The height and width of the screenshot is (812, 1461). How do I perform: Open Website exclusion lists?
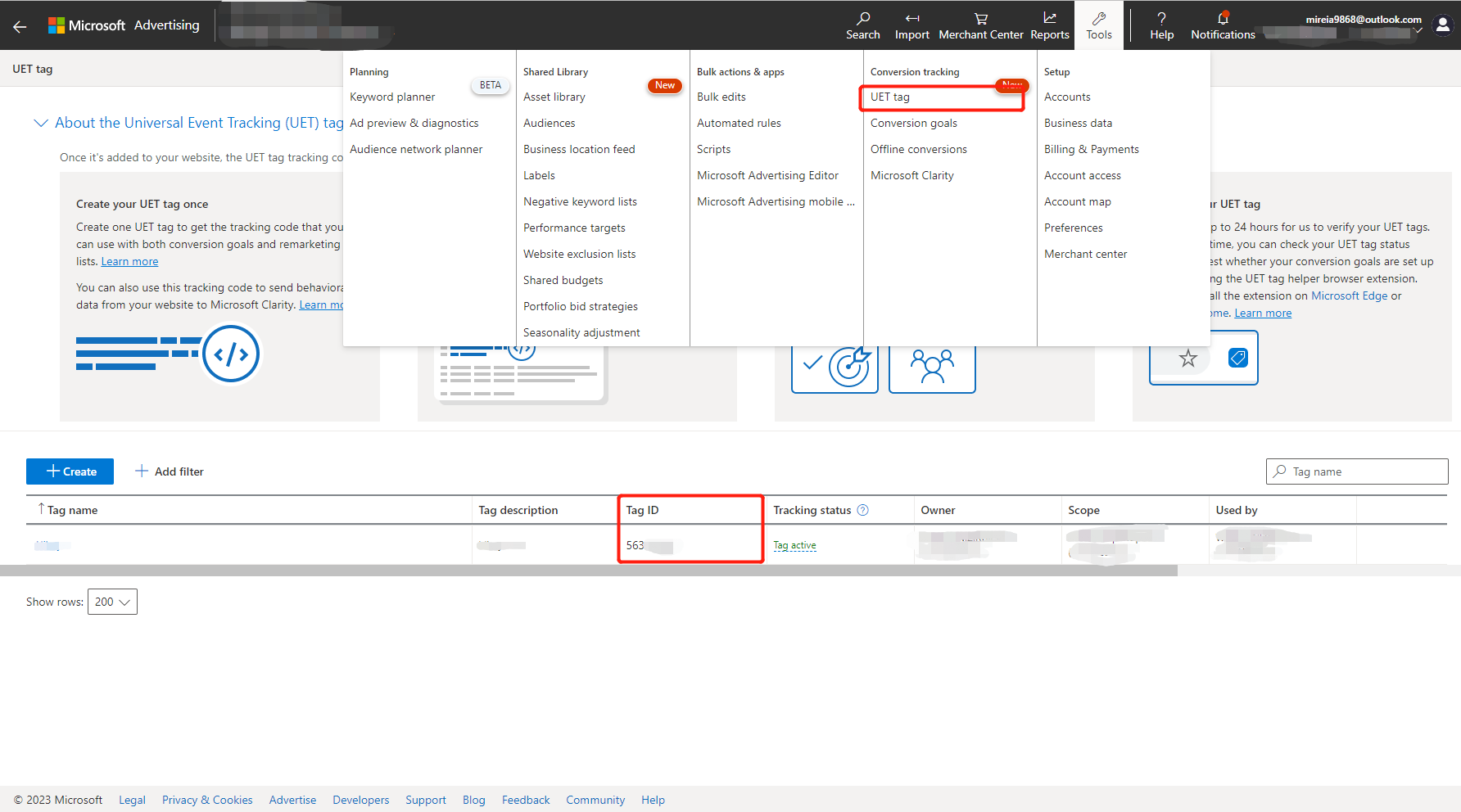coord(579,254)
